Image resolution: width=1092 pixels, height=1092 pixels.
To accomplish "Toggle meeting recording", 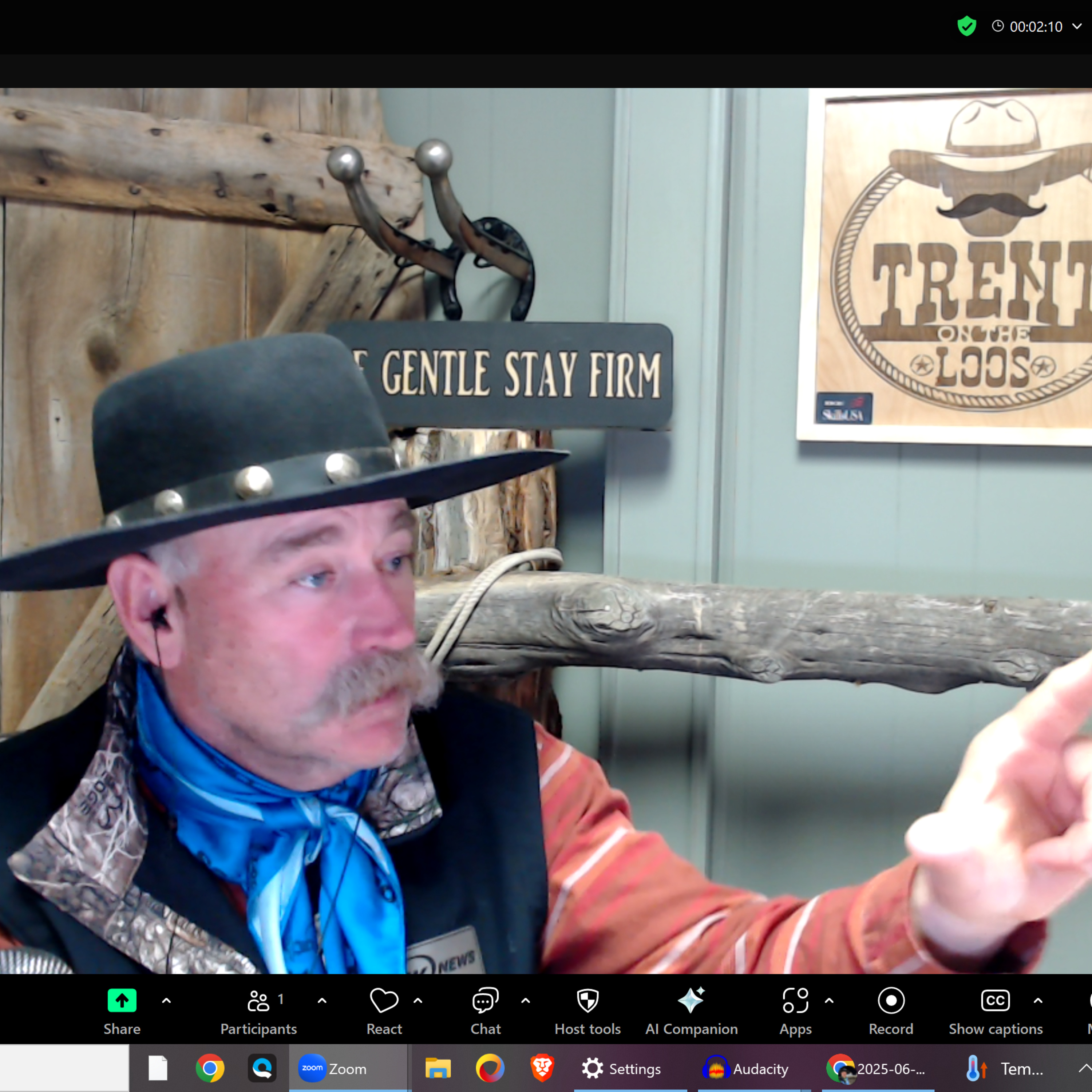I will pos(891,1000).
